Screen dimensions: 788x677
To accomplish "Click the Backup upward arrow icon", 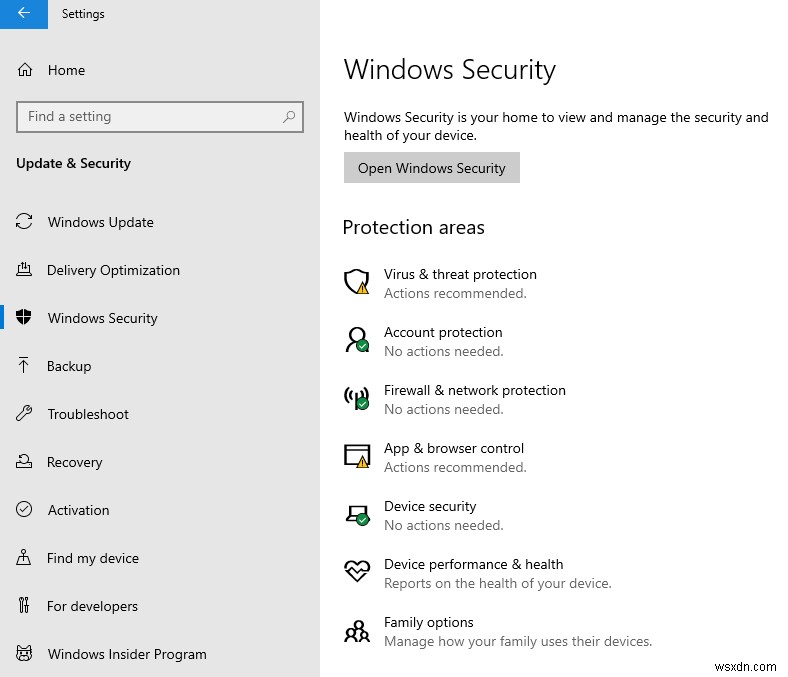I will pos(24,365).
